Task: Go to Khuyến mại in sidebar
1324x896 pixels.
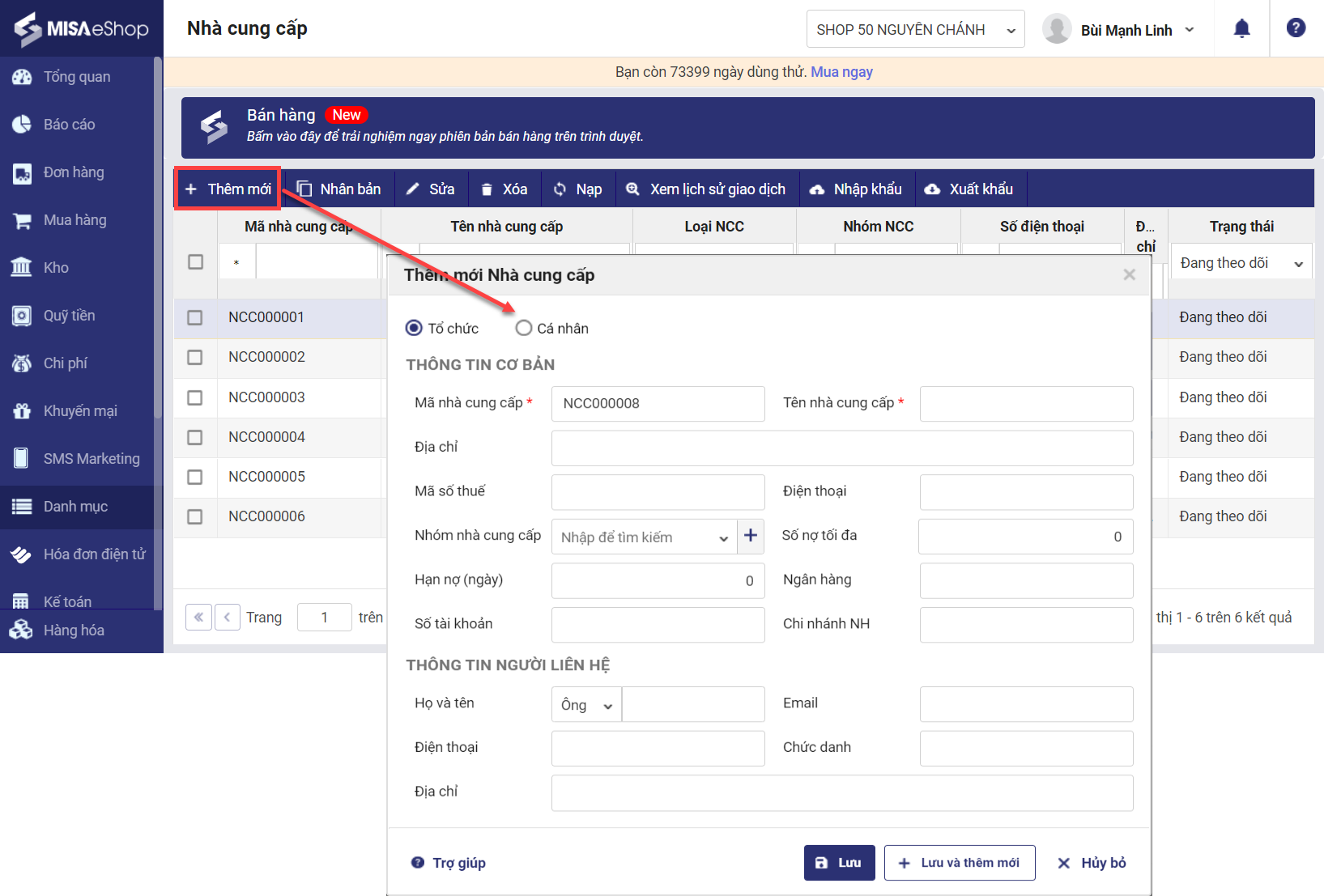Action: pyautogui.click(x=79, y=411)
